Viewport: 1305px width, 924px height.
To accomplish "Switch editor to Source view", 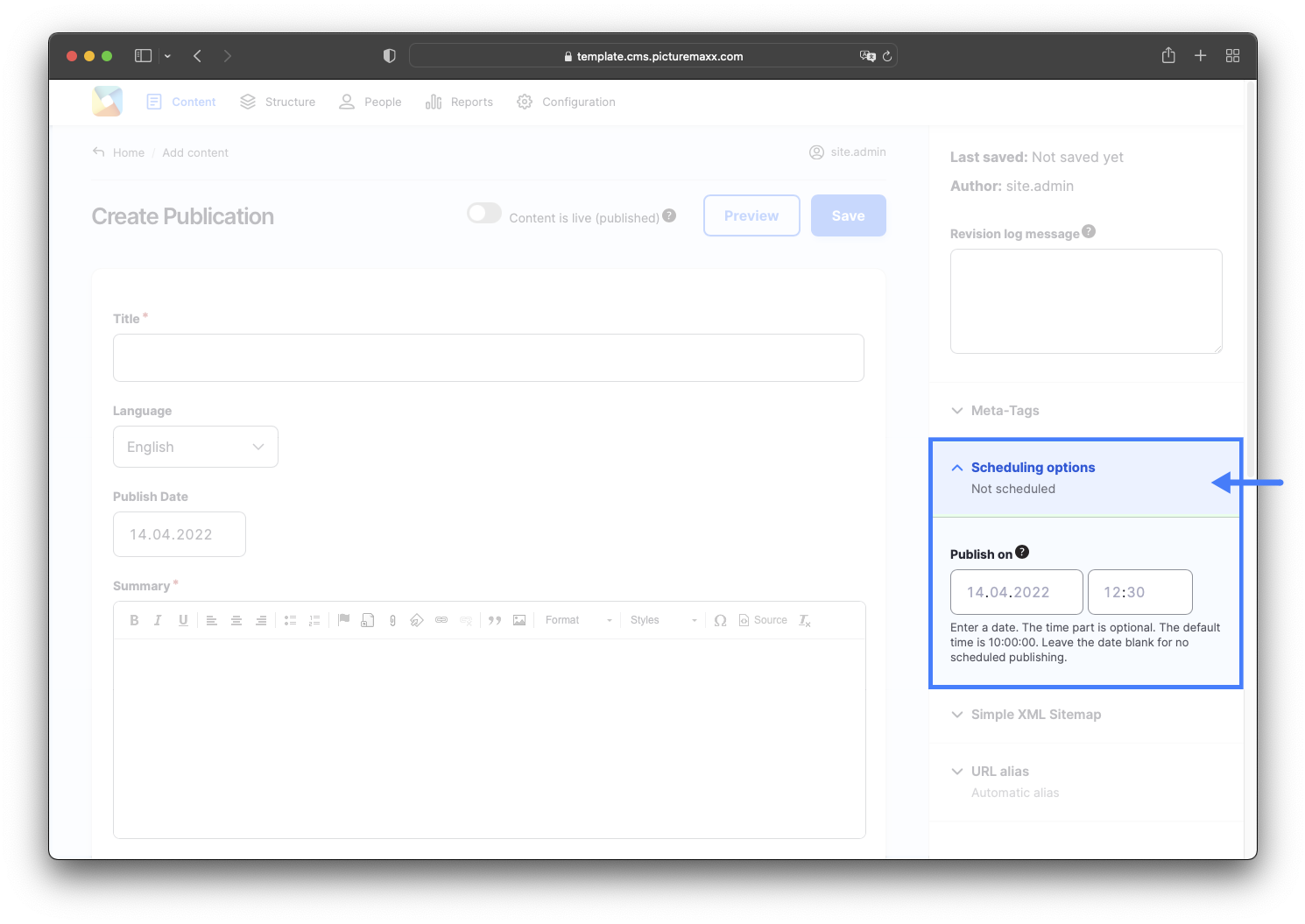I will [763, 620].
